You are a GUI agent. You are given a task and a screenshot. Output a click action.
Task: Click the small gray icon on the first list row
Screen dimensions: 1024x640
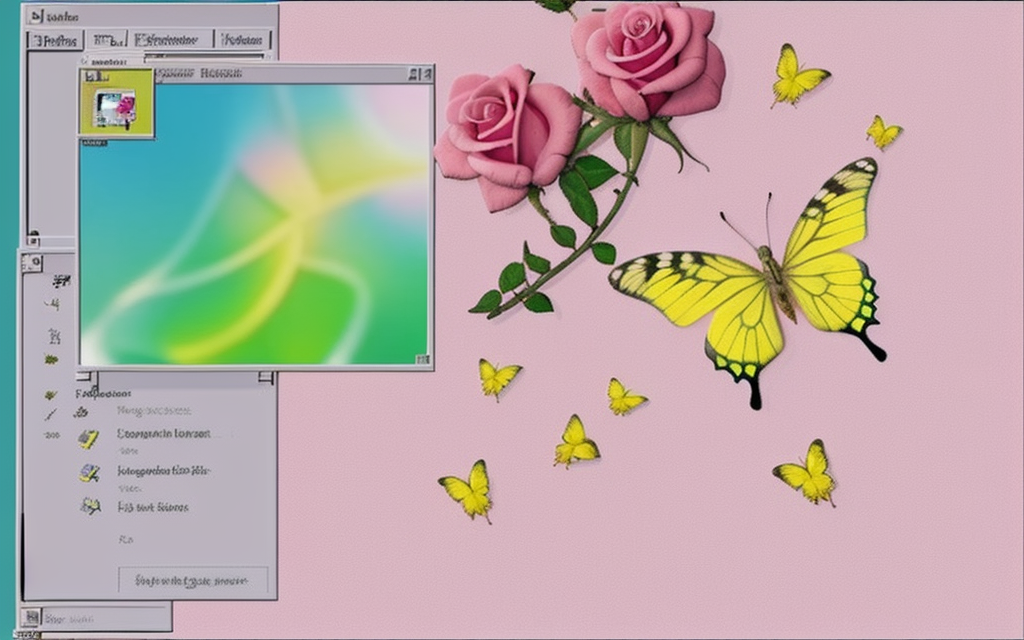click(x=81, y=412)
